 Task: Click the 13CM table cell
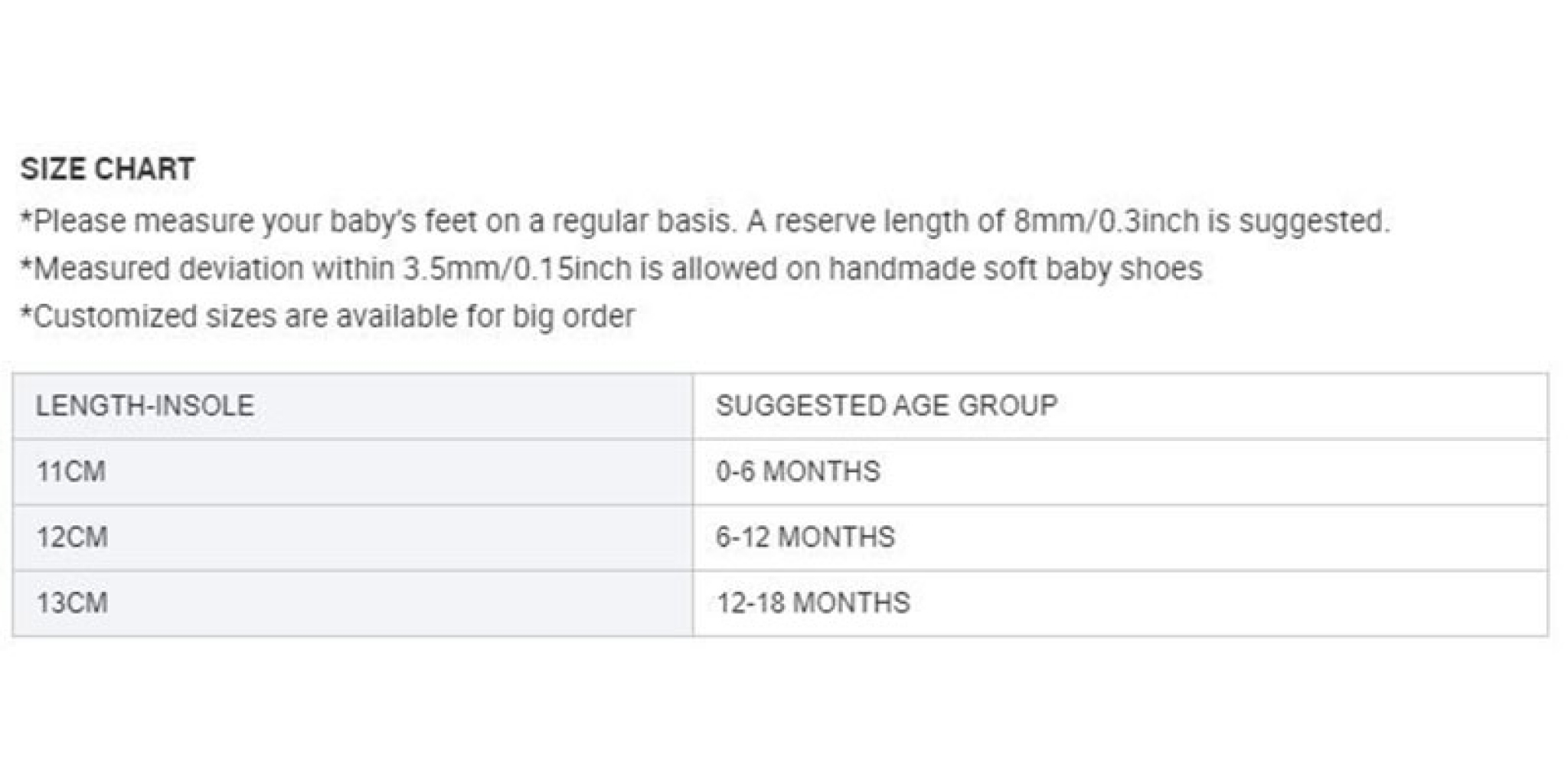(x=353, y=603)
